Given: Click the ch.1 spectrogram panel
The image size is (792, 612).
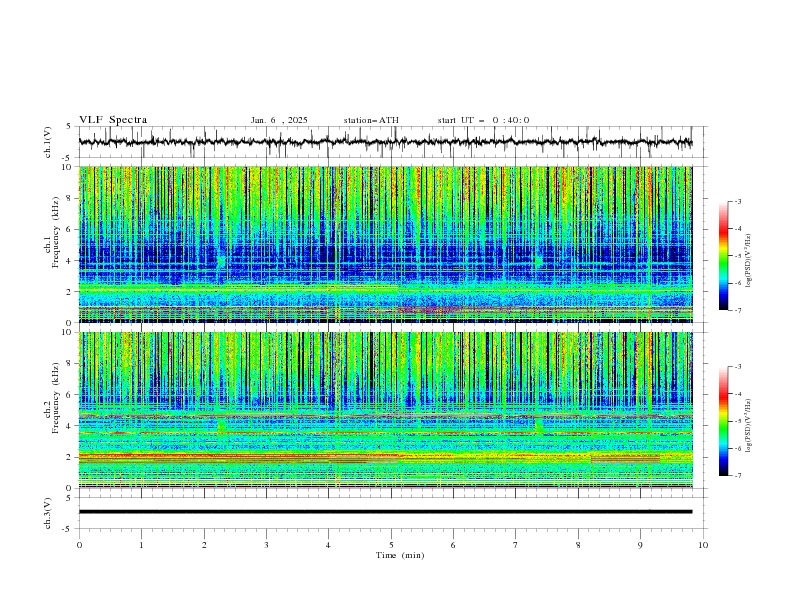Looking at the screenshot, I should pos(385,244).
